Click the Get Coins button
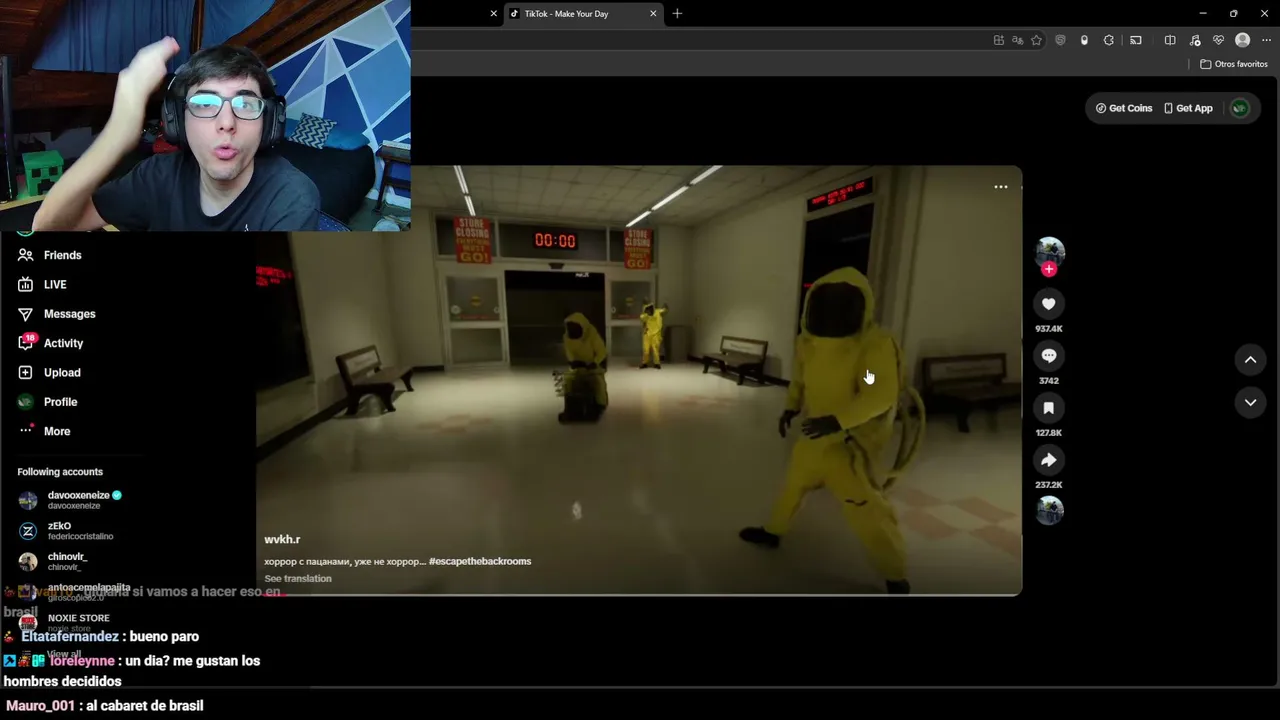This screenshot has width=1280, height=720. 1124,108
